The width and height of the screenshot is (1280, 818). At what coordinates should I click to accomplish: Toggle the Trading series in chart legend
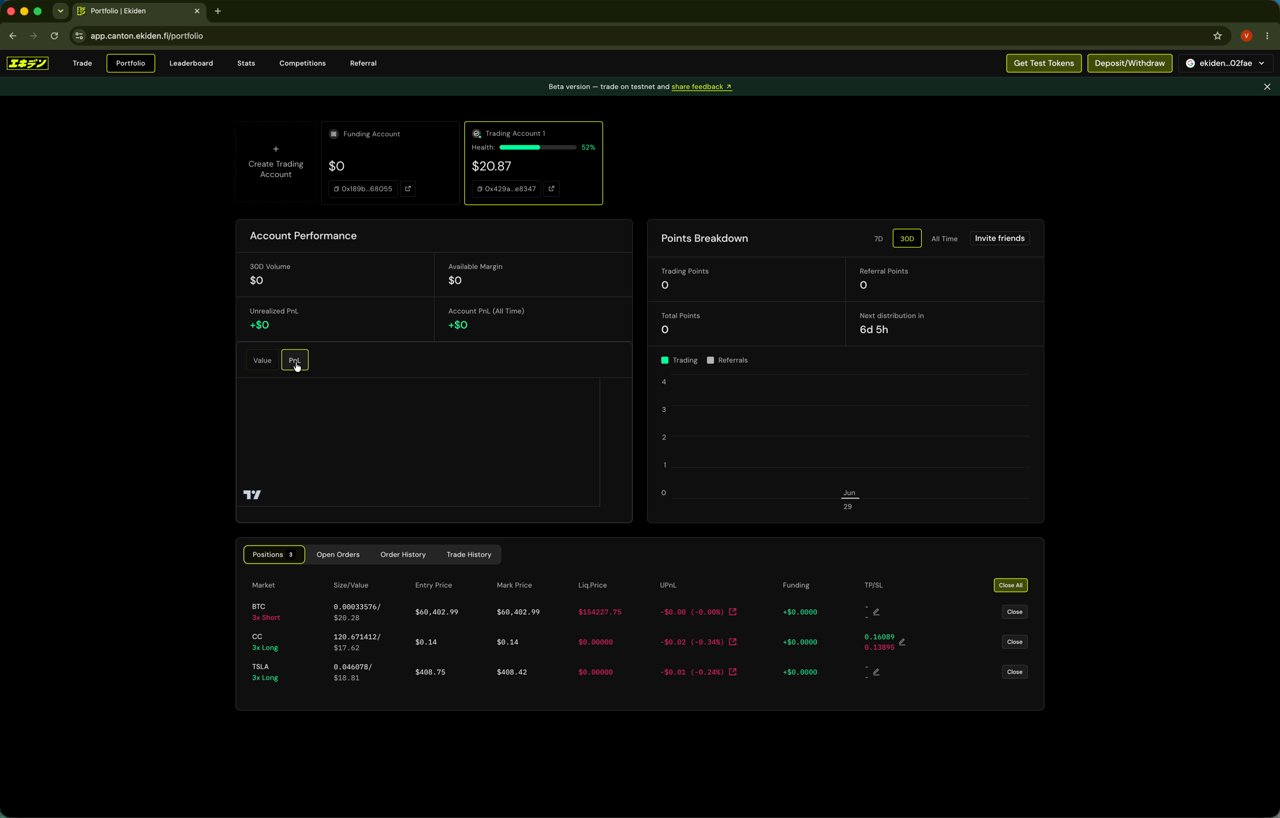[680, 360]
